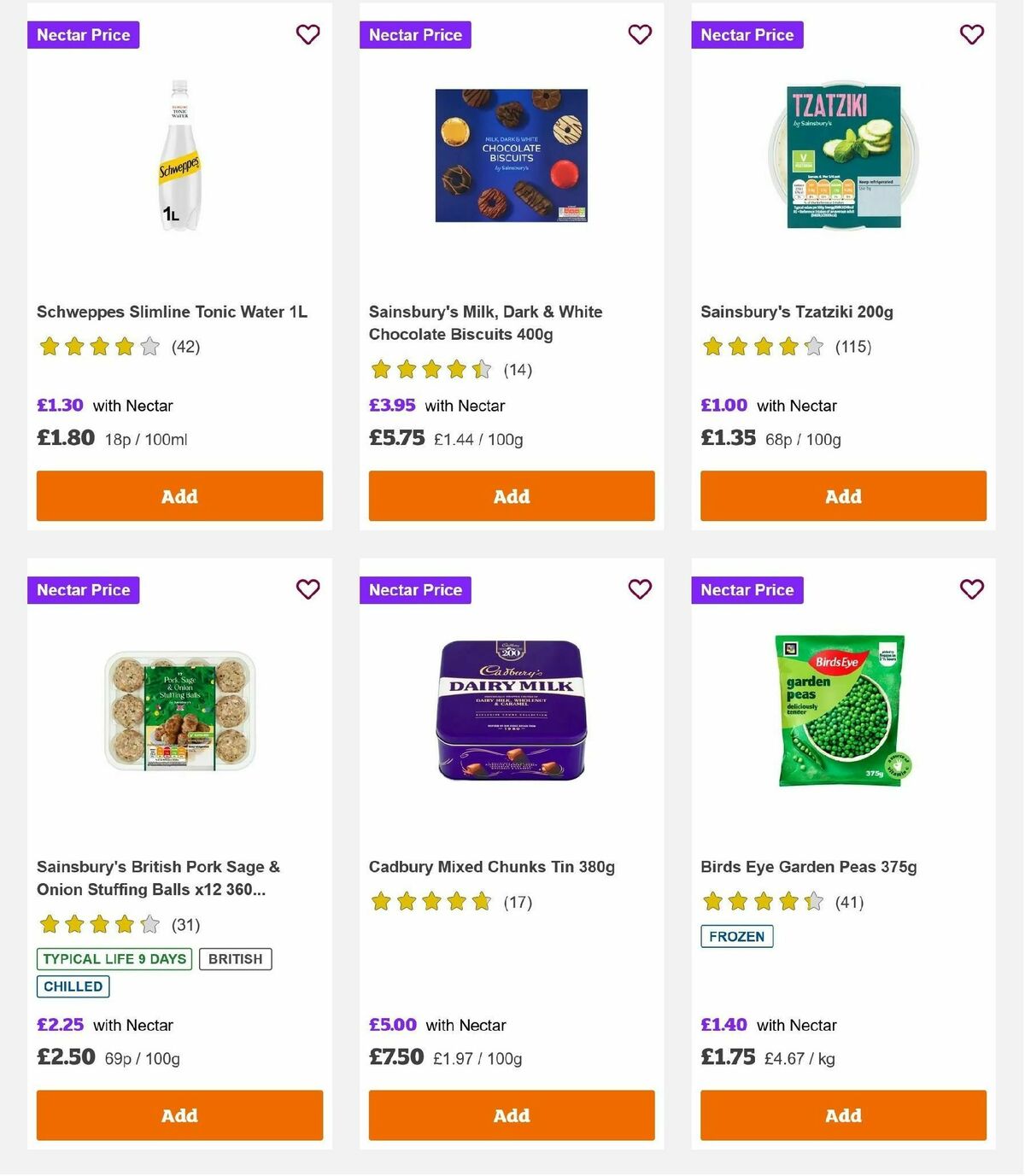Image resolution: width=1025 pixels, height=1176 pixels.
Task: Add Sainsbury's Tzatziki to basket
Action: coord(842,495)
